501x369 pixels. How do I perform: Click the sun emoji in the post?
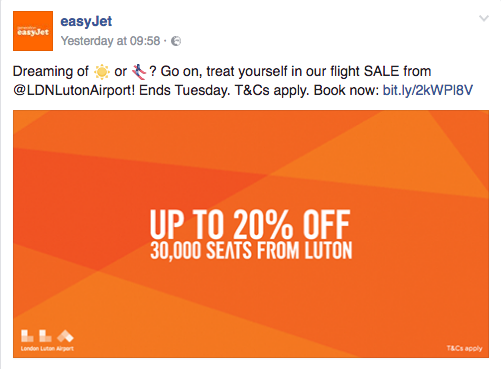coord(102,72)
